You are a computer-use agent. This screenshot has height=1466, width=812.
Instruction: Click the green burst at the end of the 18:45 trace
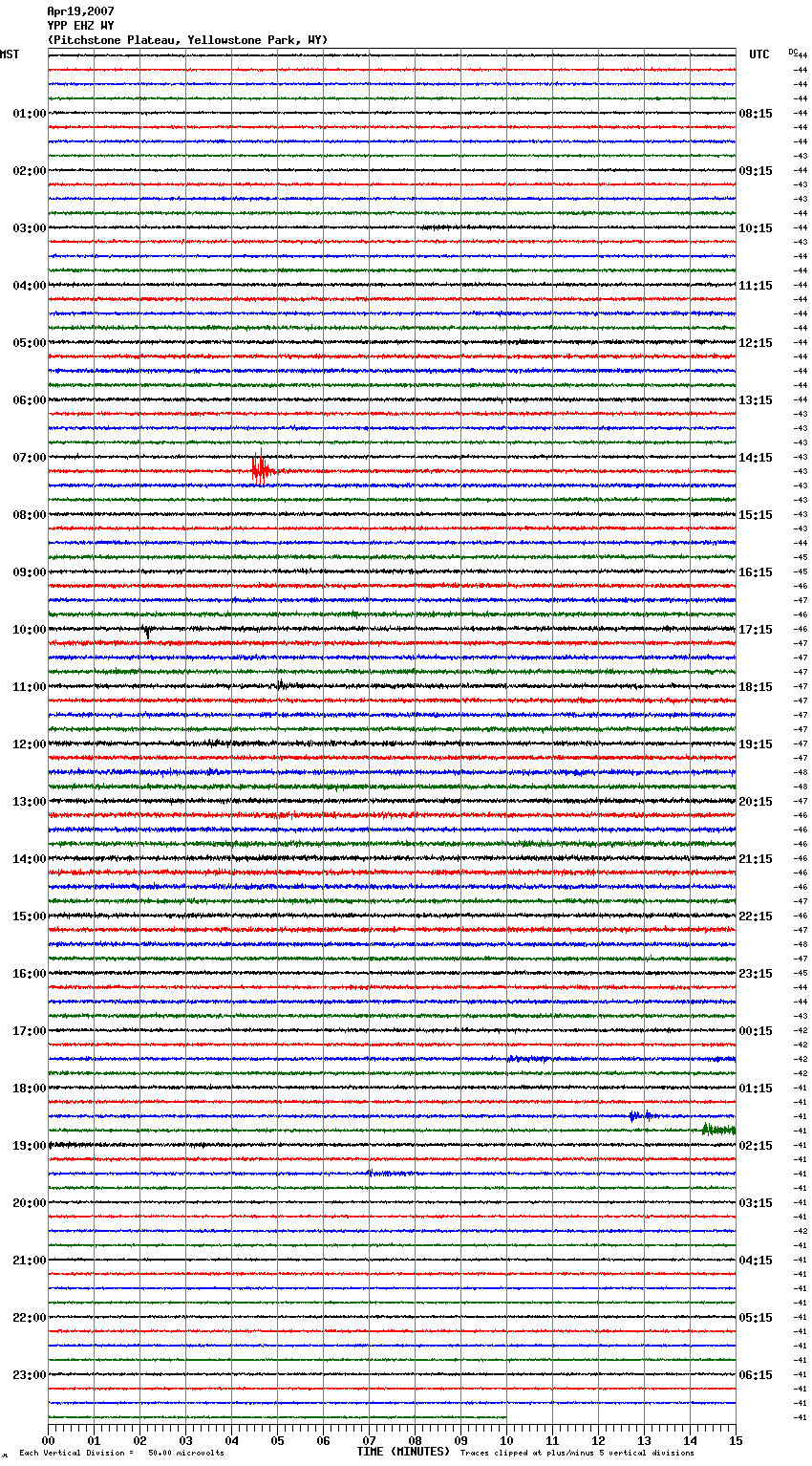(x=718, y=1130)
